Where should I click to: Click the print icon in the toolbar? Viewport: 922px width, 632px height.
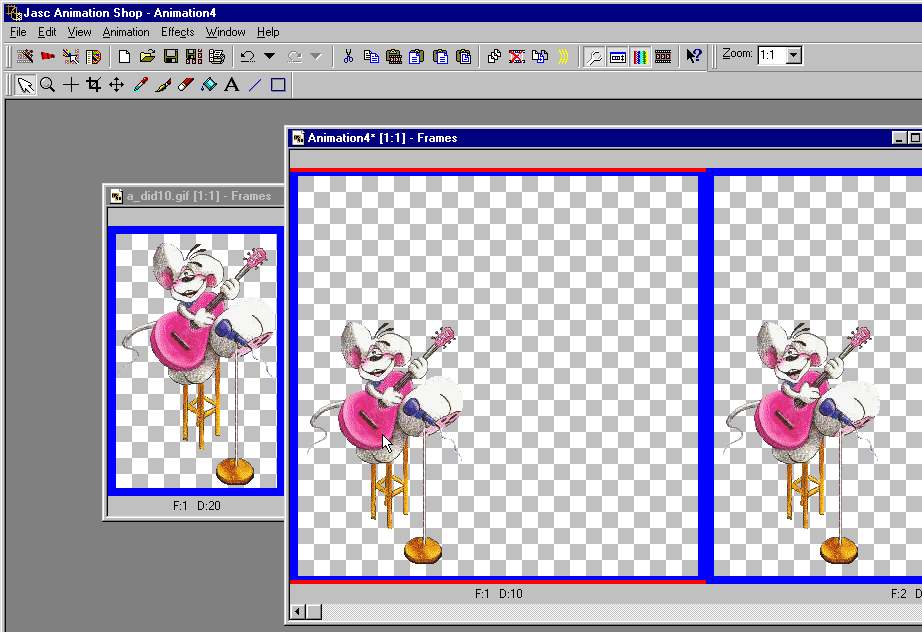click(216, 56)
